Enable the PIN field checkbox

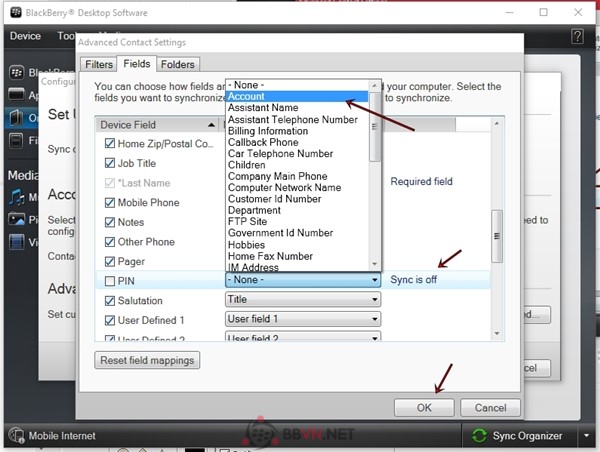click(x=110, y=281)
